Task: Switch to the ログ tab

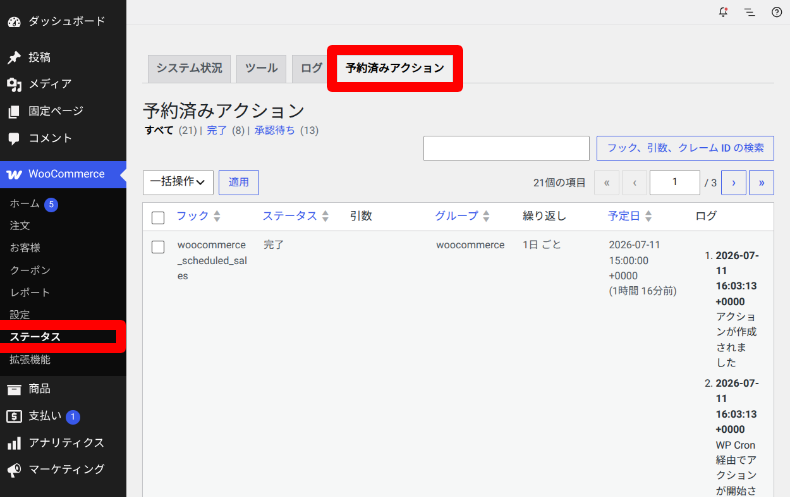Action: [x=310, y=69]
